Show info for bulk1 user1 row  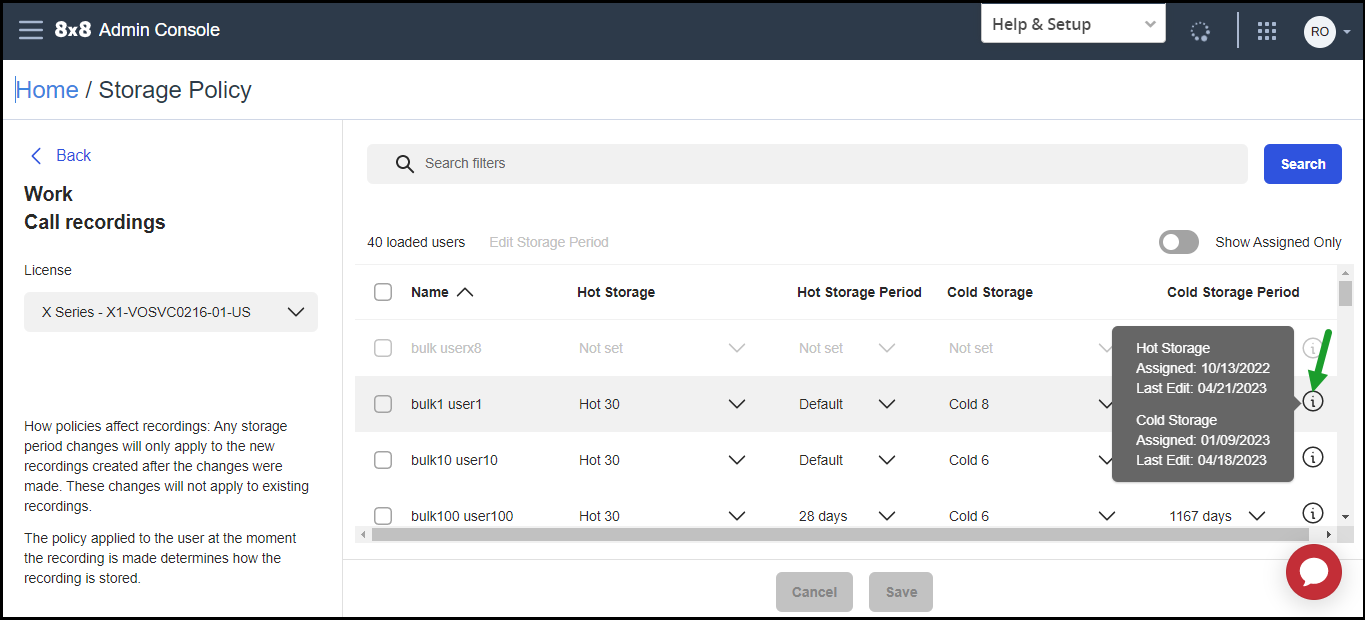1313,402
